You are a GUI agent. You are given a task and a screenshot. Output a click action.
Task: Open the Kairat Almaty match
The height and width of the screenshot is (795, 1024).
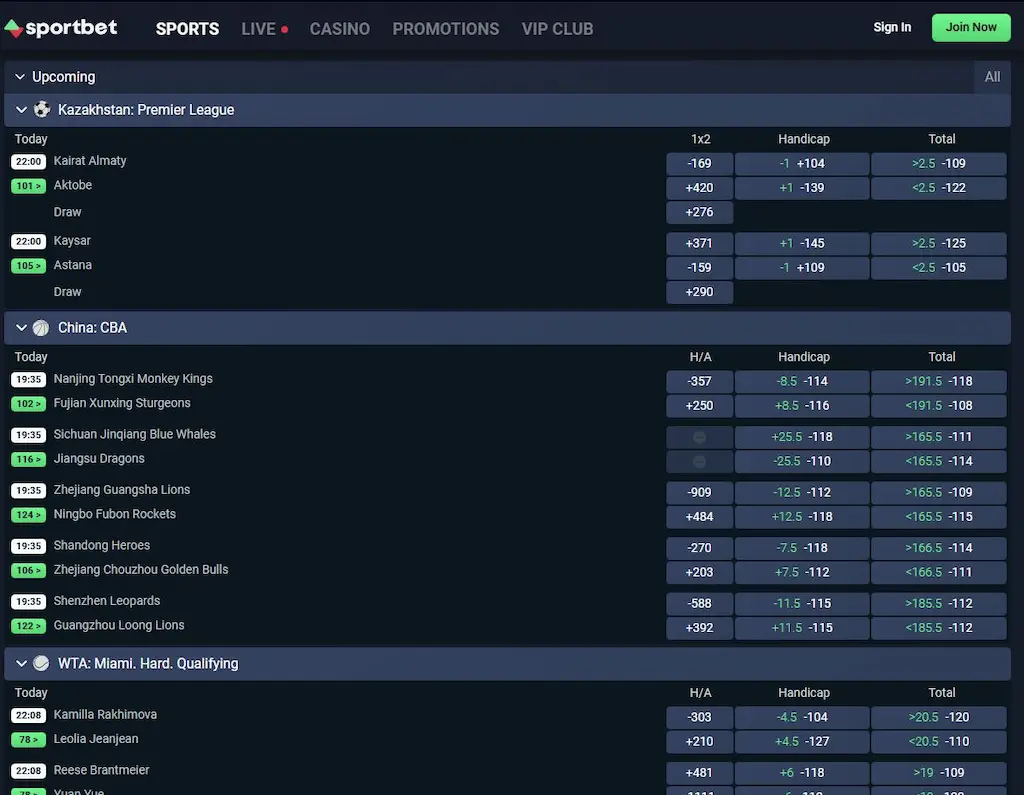pos(89,161)
